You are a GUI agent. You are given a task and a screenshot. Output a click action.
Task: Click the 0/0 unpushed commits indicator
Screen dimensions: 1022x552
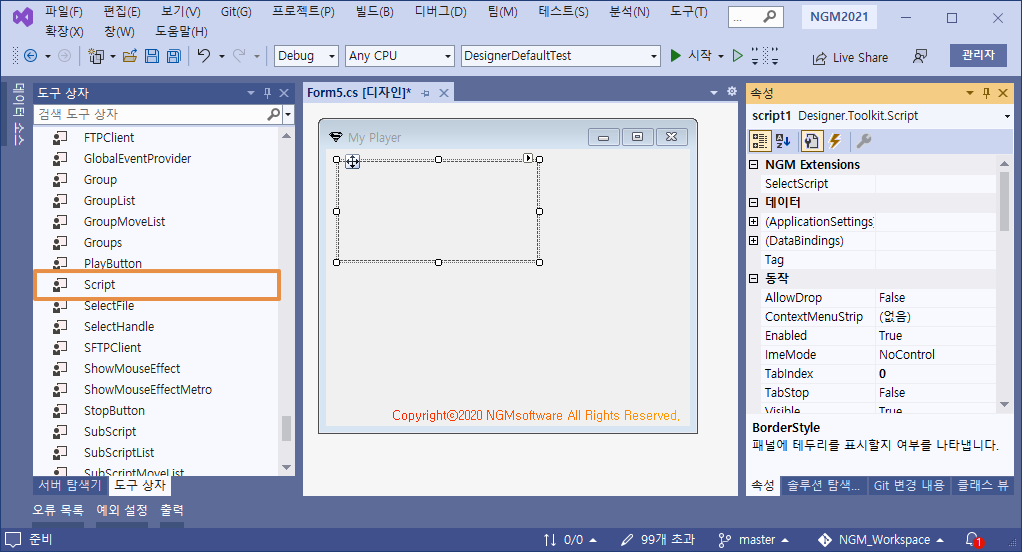[570, 540]
